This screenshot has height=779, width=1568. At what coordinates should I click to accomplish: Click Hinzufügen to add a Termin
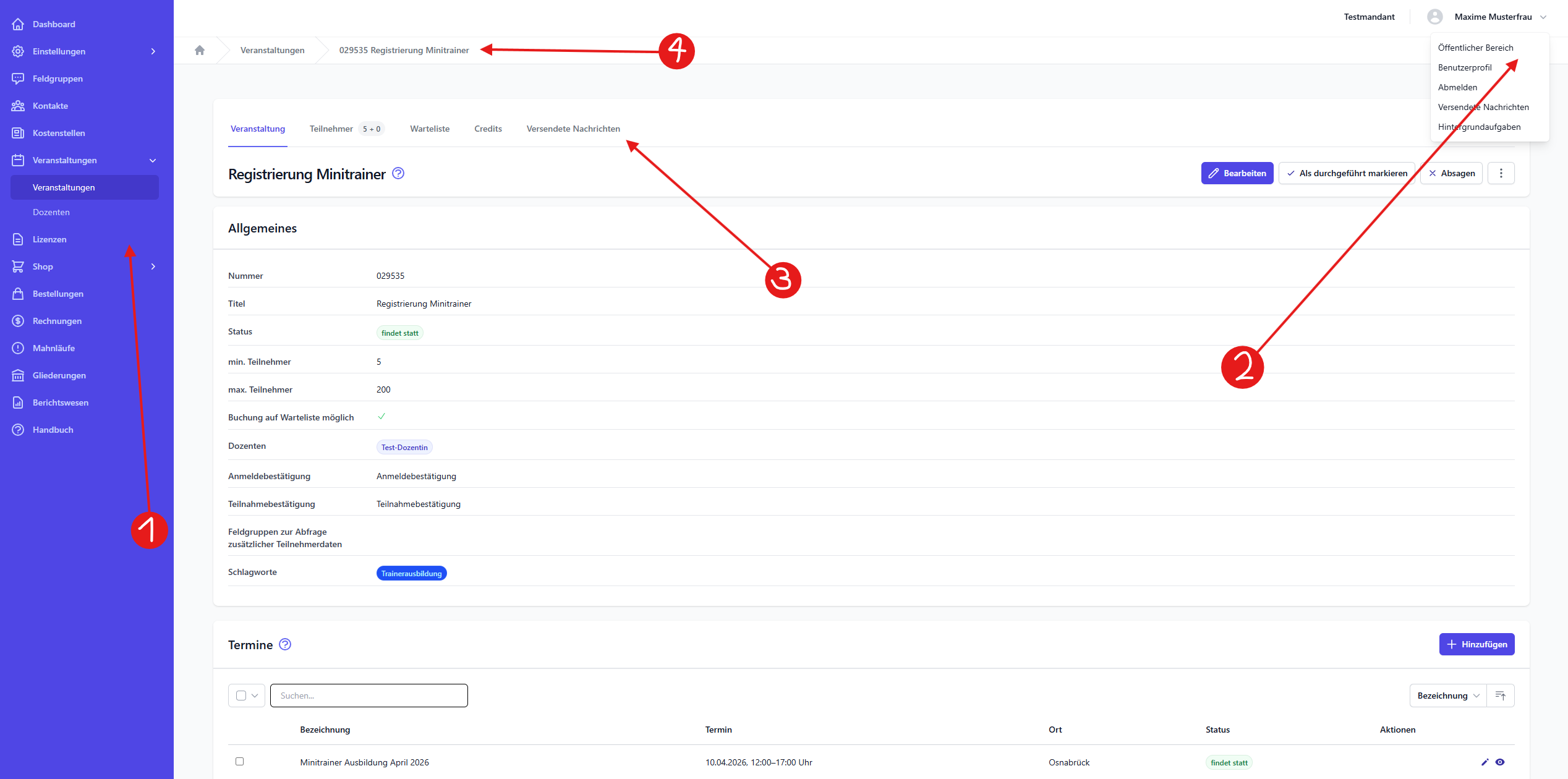coord(1476,644)
